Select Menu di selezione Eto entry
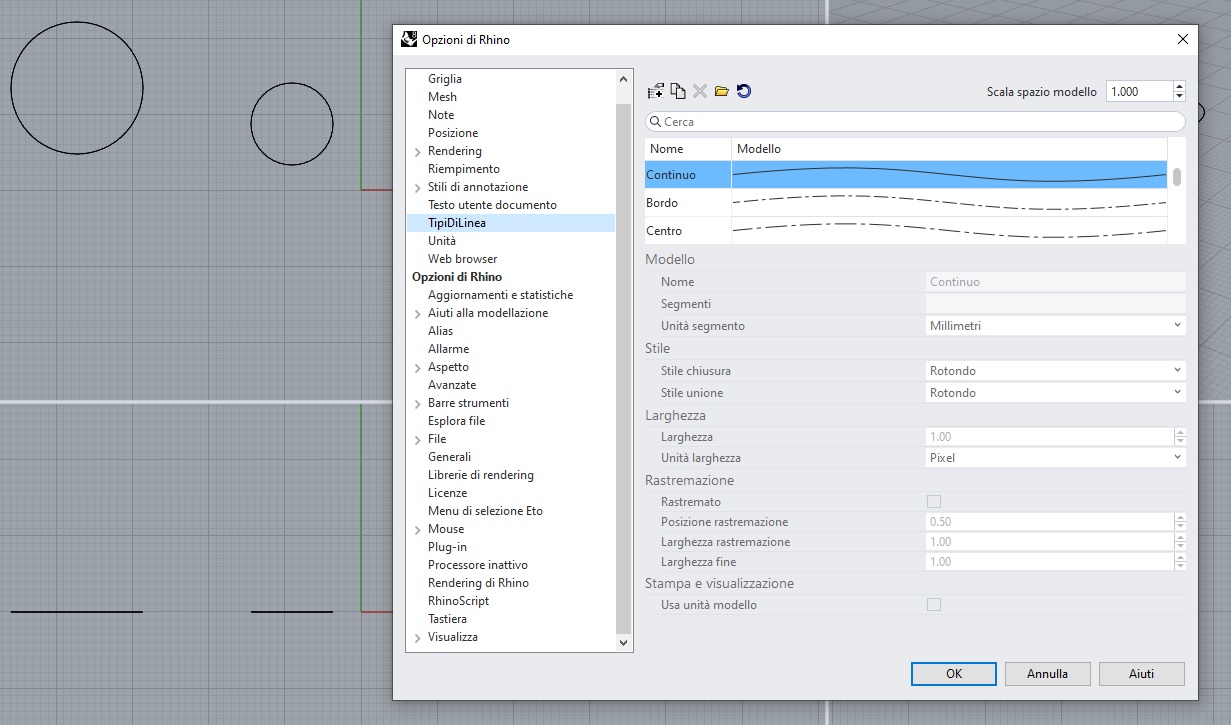Image resolution: width=1231 pixels, height=725 pixels. pos(485,511)
